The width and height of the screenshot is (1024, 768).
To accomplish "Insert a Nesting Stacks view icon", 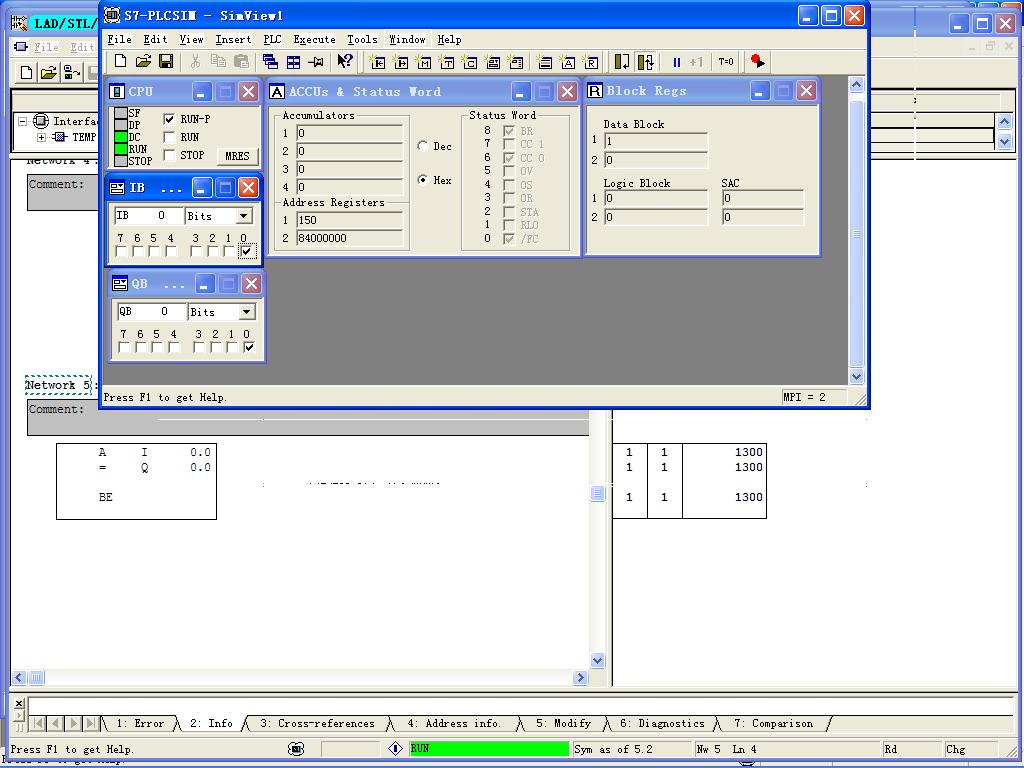I will click(544, 62).
